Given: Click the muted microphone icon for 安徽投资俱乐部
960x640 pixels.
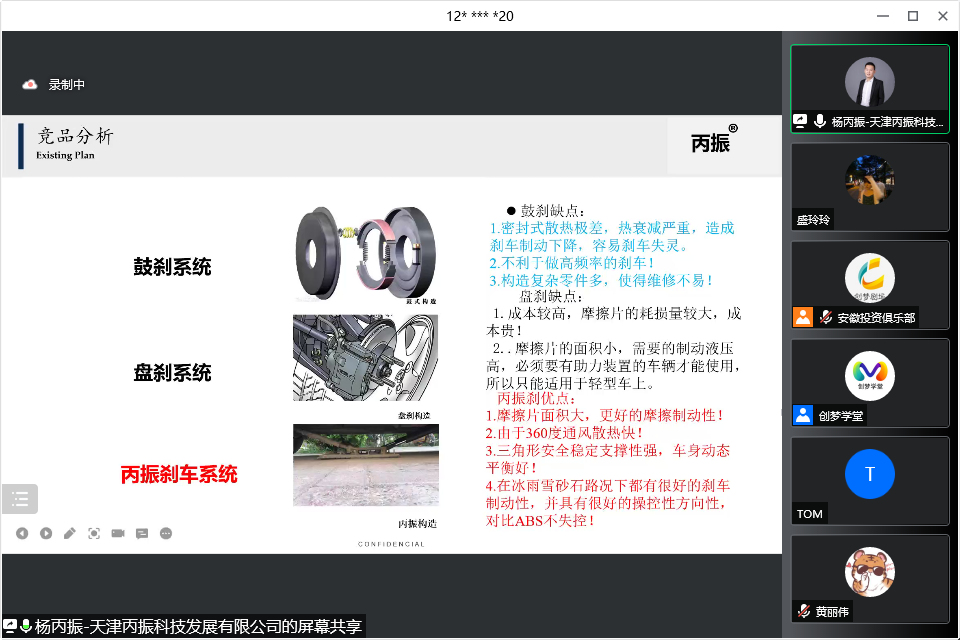Looking at the screenshot, I should coord(826,317).
